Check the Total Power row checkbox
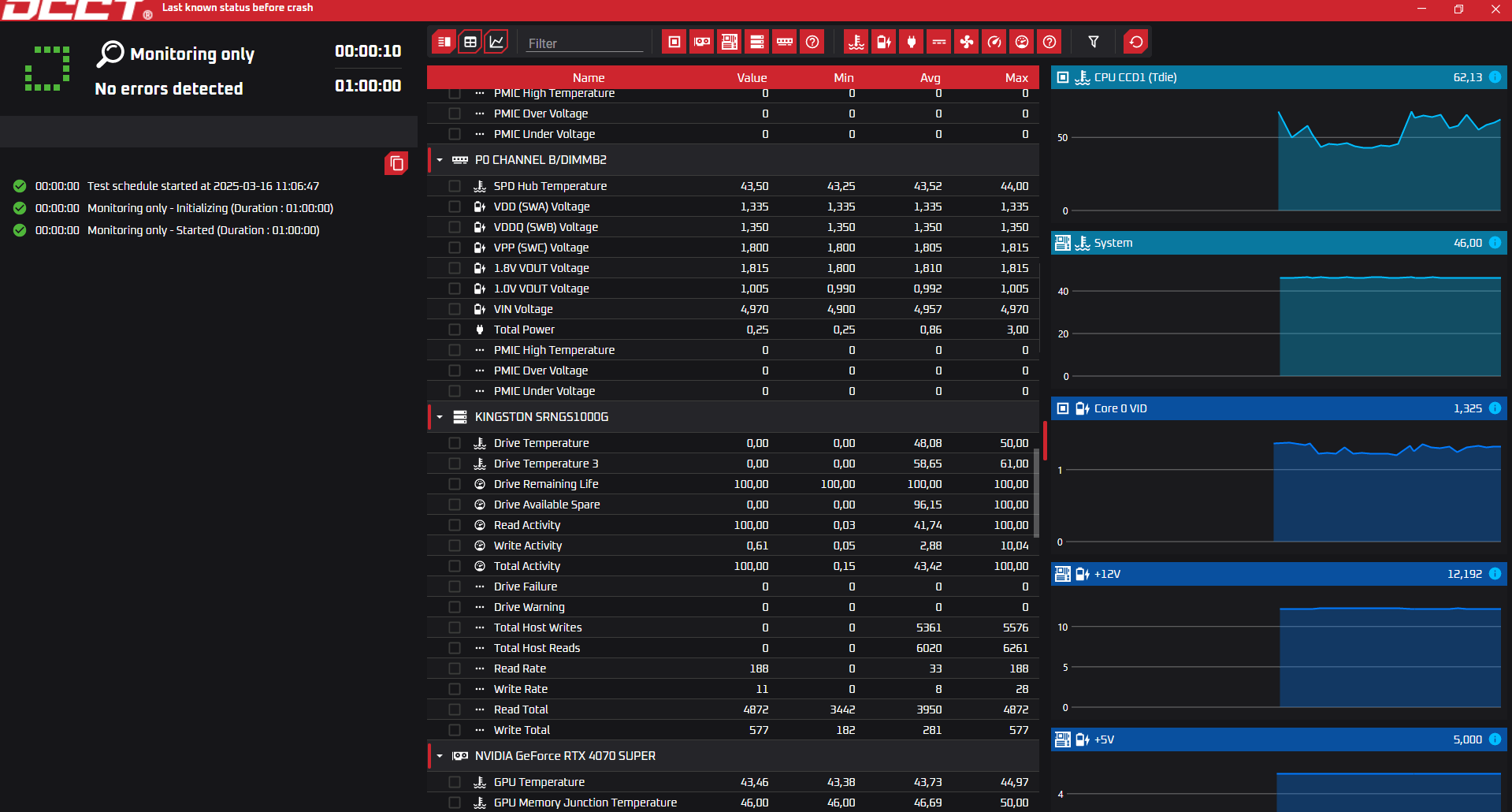 (455, 330)
